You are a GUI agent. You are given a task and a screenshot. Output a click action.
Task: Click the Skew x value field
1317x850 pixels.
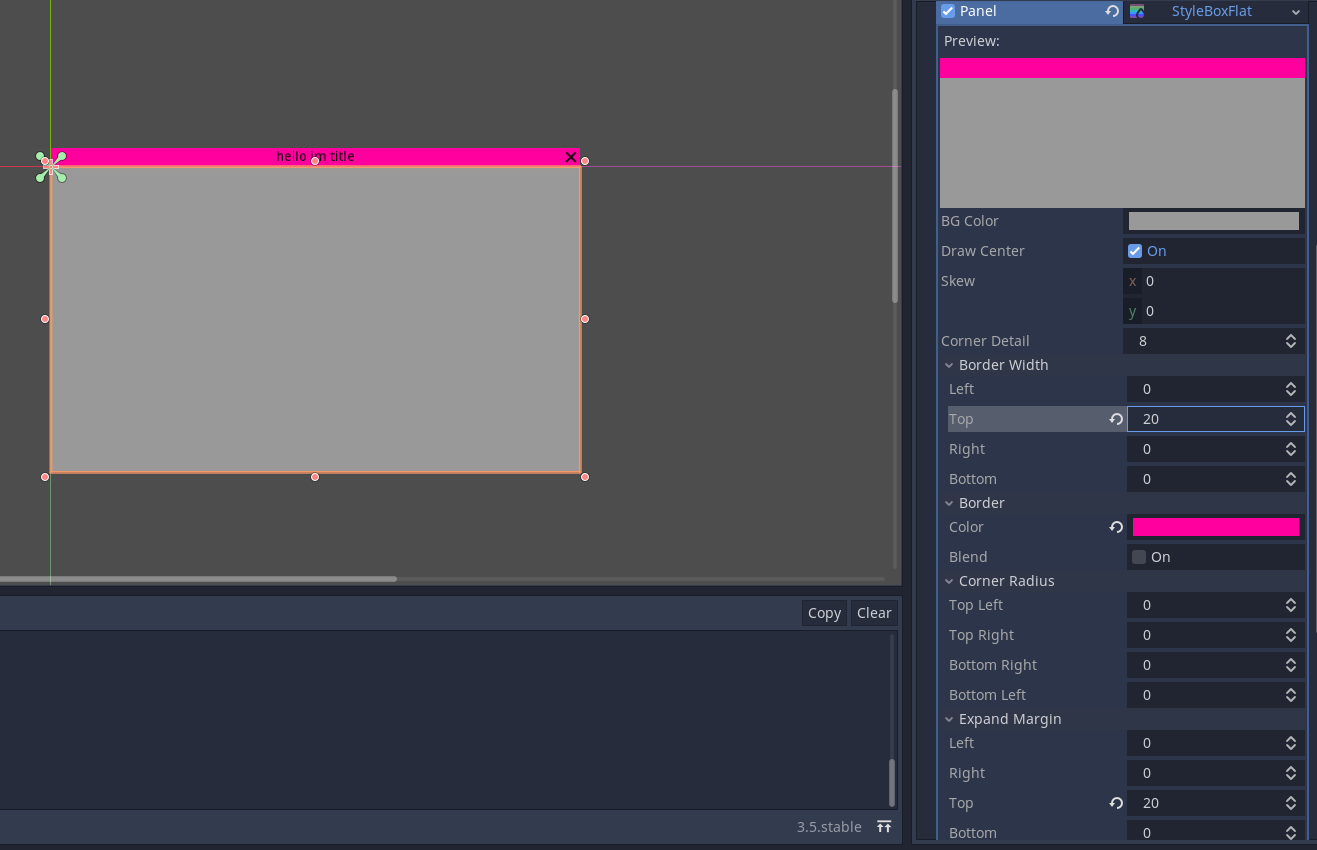(1220, 281)
